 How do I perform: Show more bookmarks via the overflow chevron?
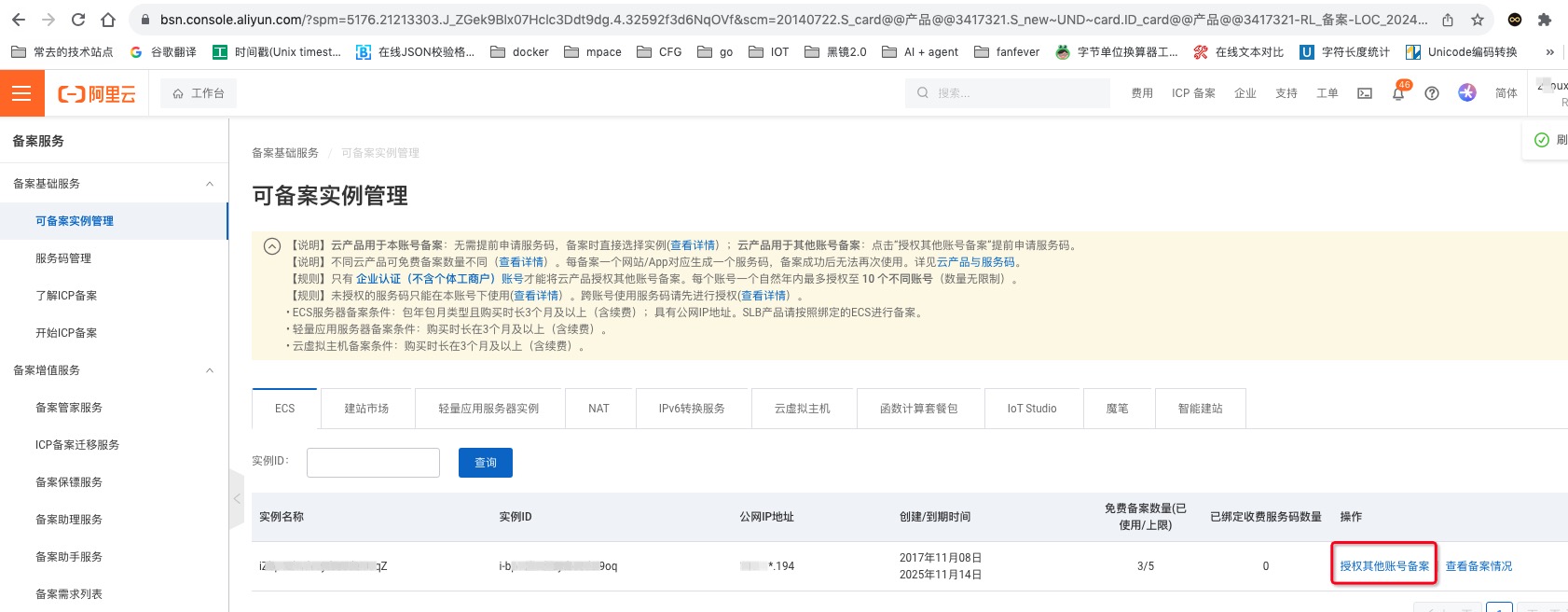click(x=1549, y=52)
